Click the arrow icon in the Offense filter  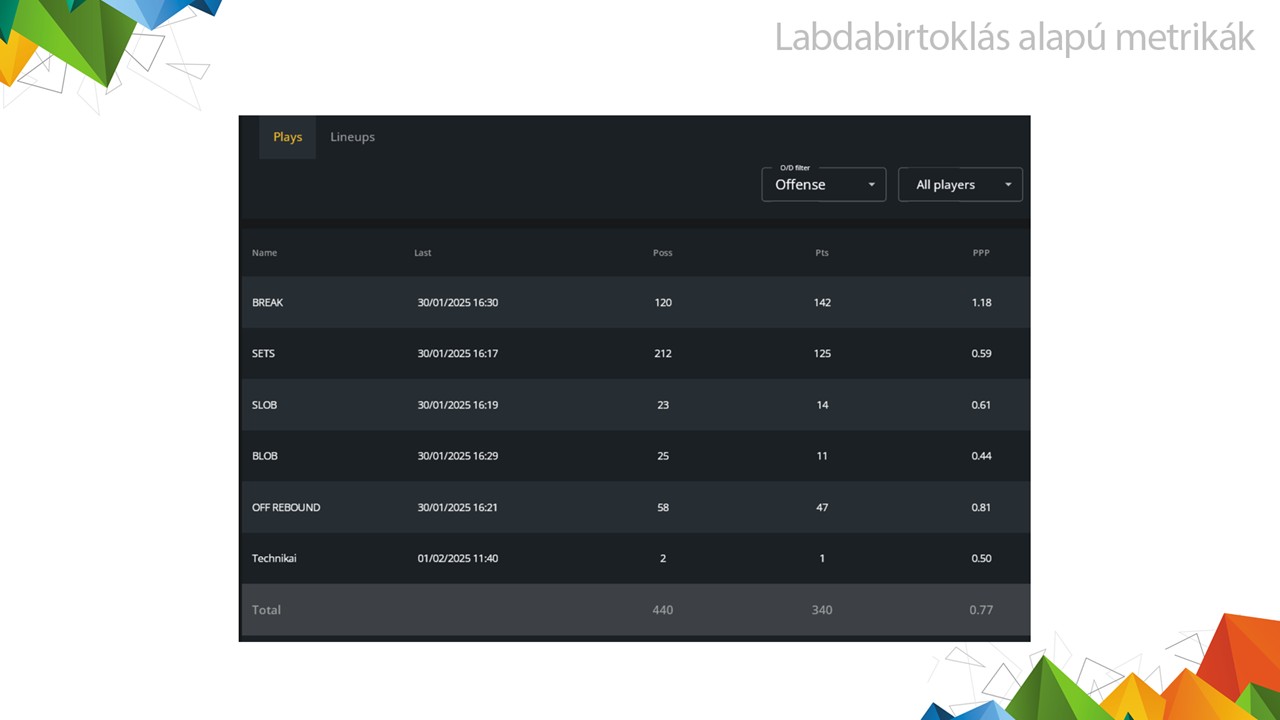tap(871, 185)
